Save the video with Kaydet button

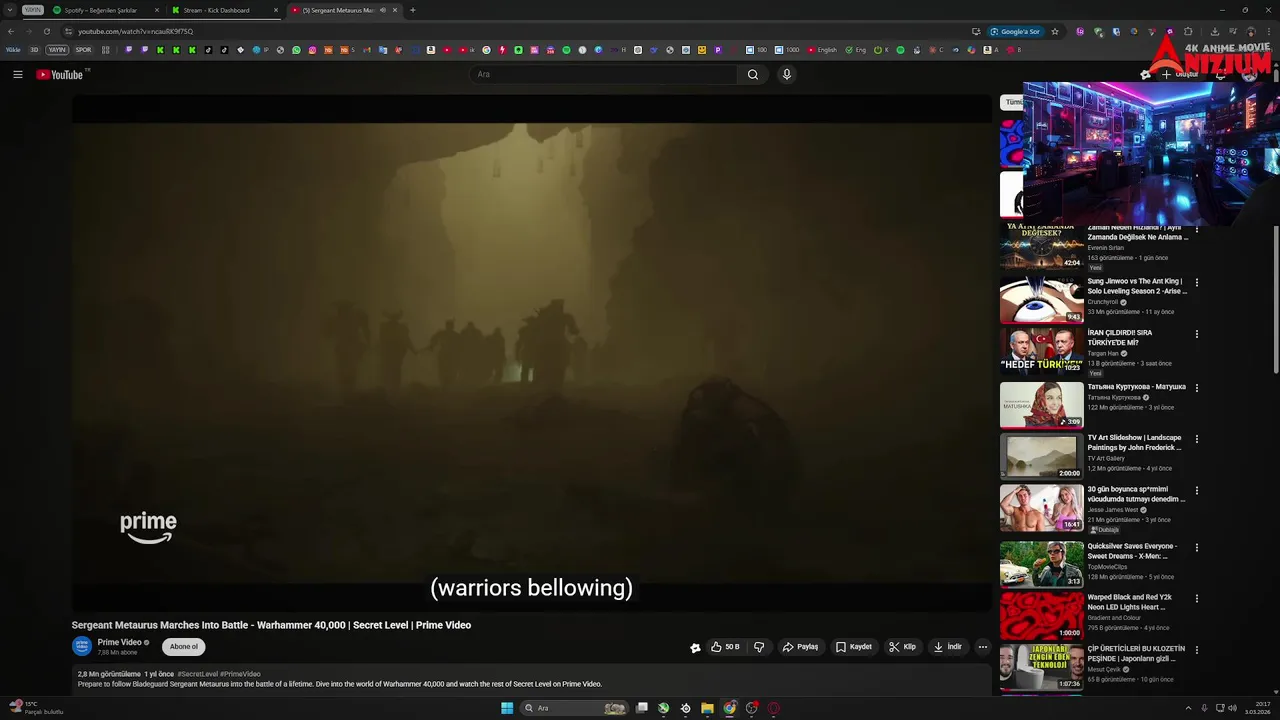pyautogui.click(x=854, y=647)
